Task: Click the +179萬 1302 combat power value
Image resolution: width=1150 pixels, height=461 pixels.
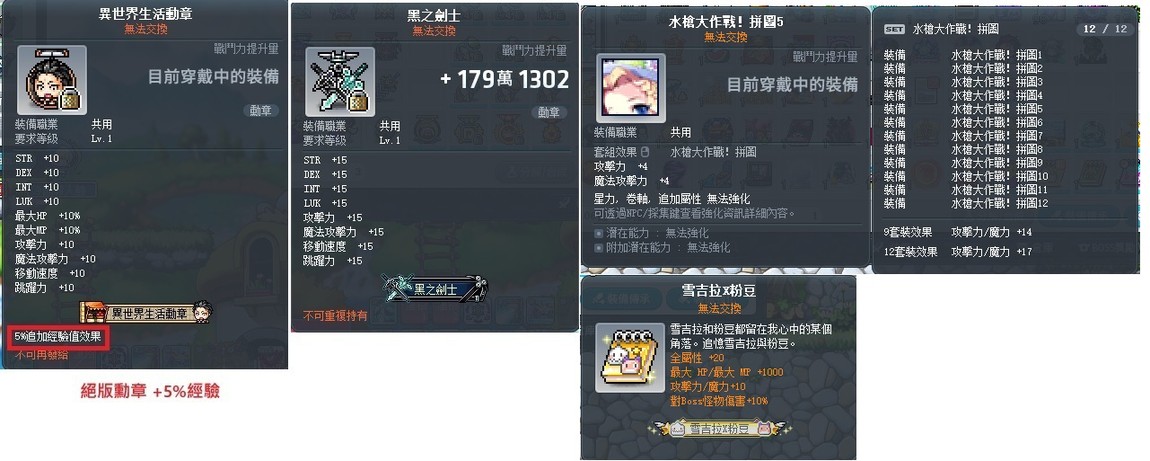Action: click(x=505, y=79)
